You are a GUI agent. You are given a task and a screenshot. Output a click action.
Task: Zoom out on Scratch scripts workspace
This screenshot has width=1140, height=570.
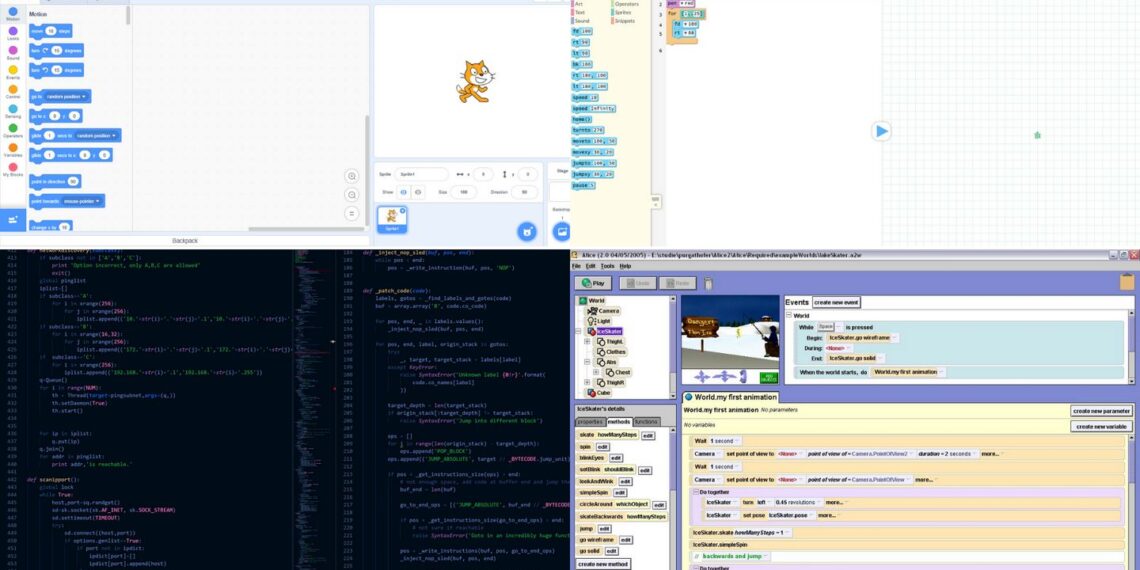[352, 195]
